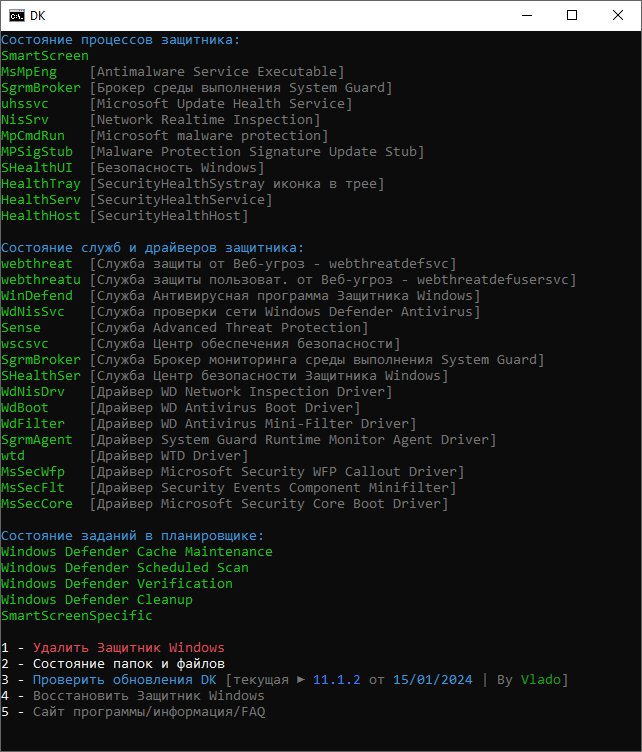The image size is (642, 752).
Task: Click WdFilter driver name
Action: (33, 423)
